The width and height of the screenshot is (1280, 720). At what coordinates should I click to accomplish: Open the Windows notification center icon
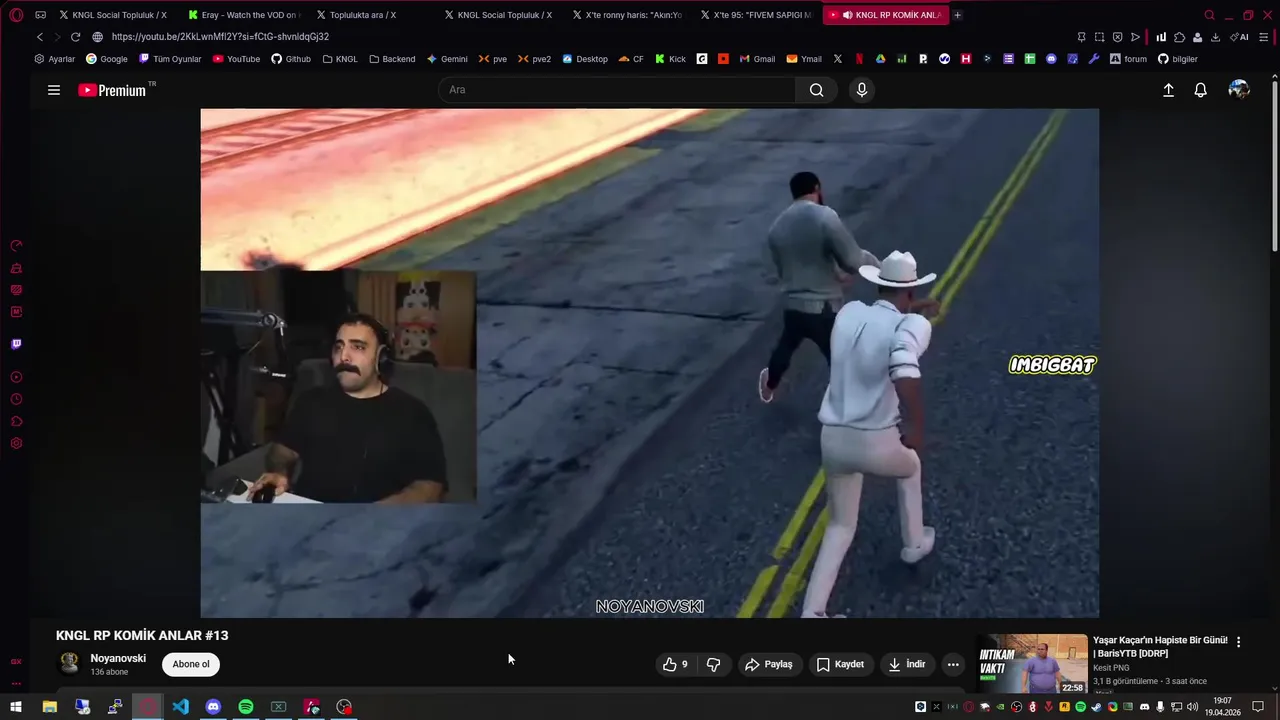1258,707
